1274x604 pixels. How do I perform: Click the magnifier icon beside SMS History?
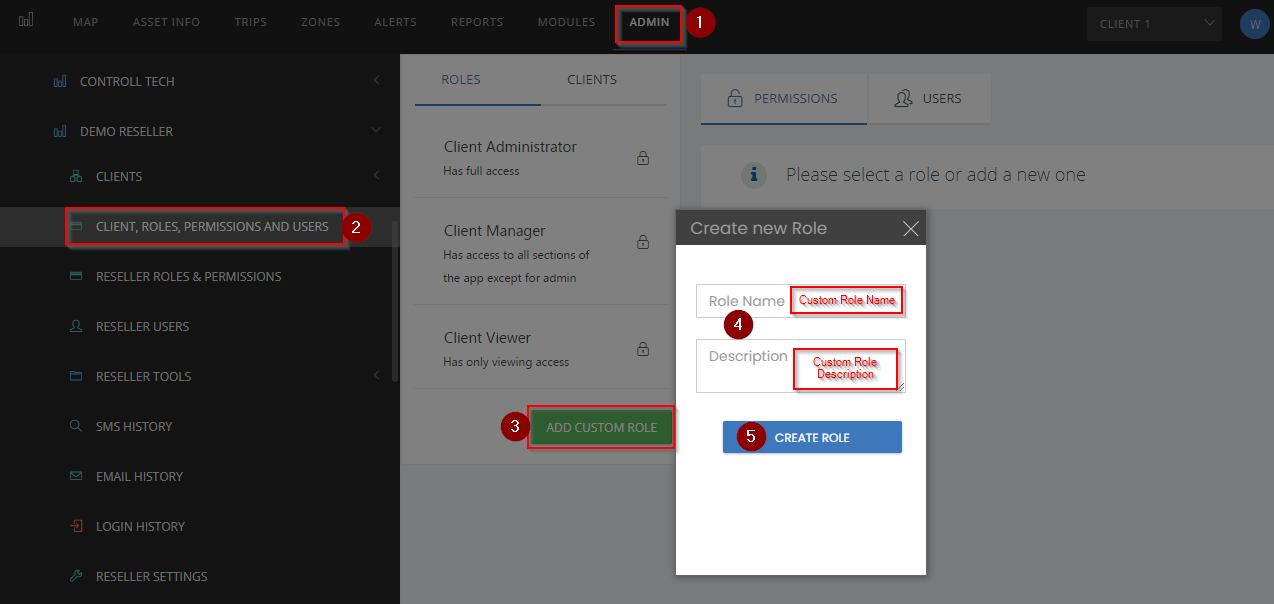pyautogui.click(x=76, y=426)
